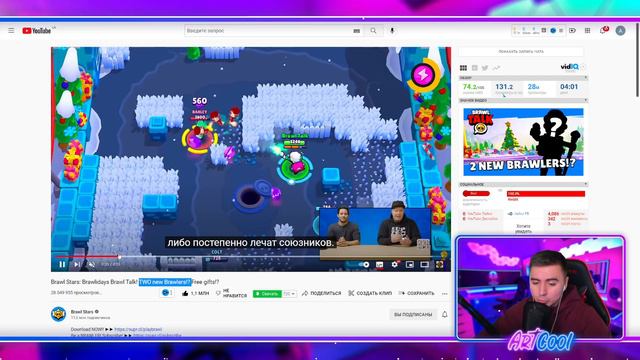Click the 28м views stat
The height and width of the screenshot is (360, 640).
tap(533, 87)
